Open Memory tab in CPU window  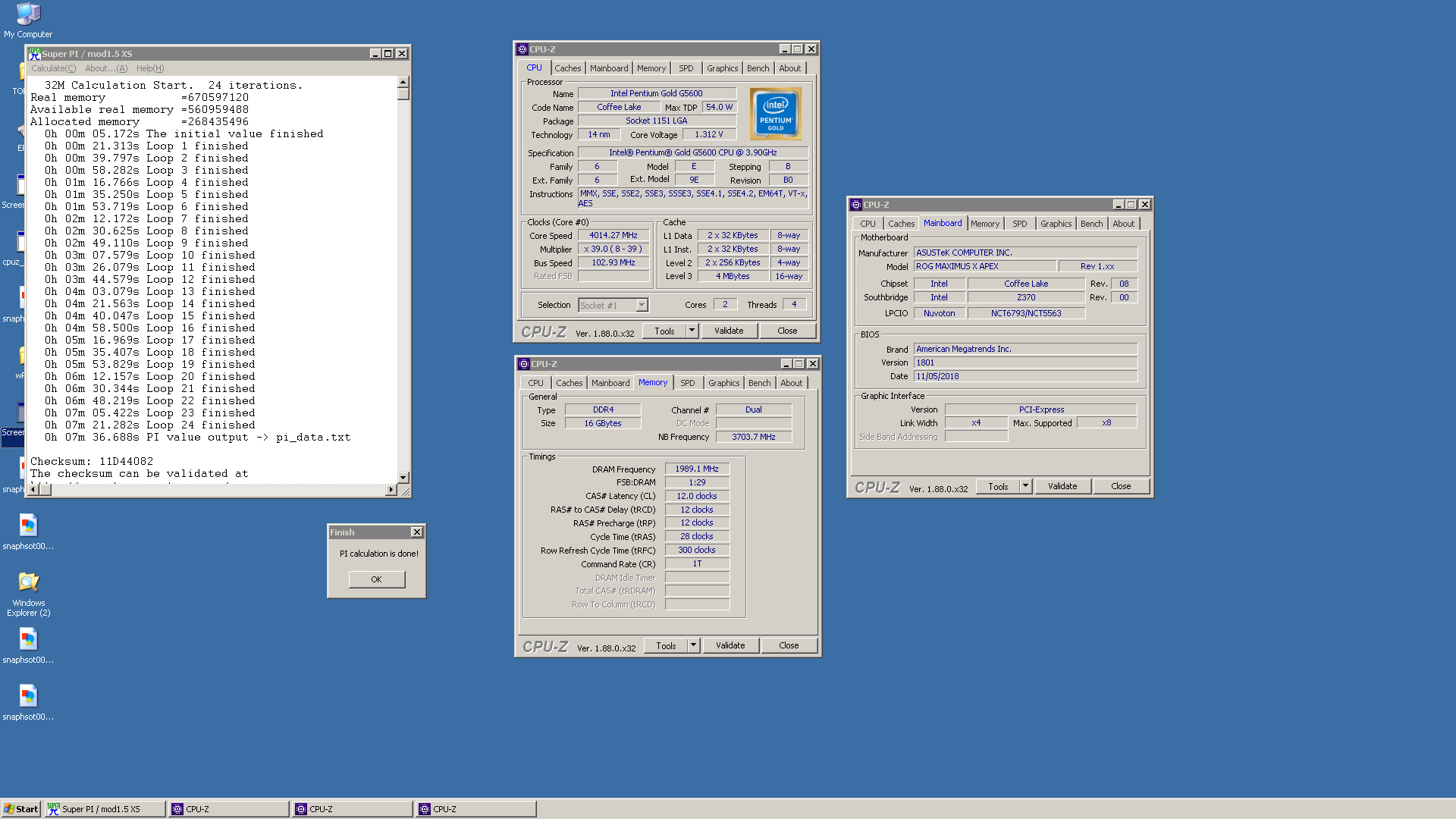[651, 68]
